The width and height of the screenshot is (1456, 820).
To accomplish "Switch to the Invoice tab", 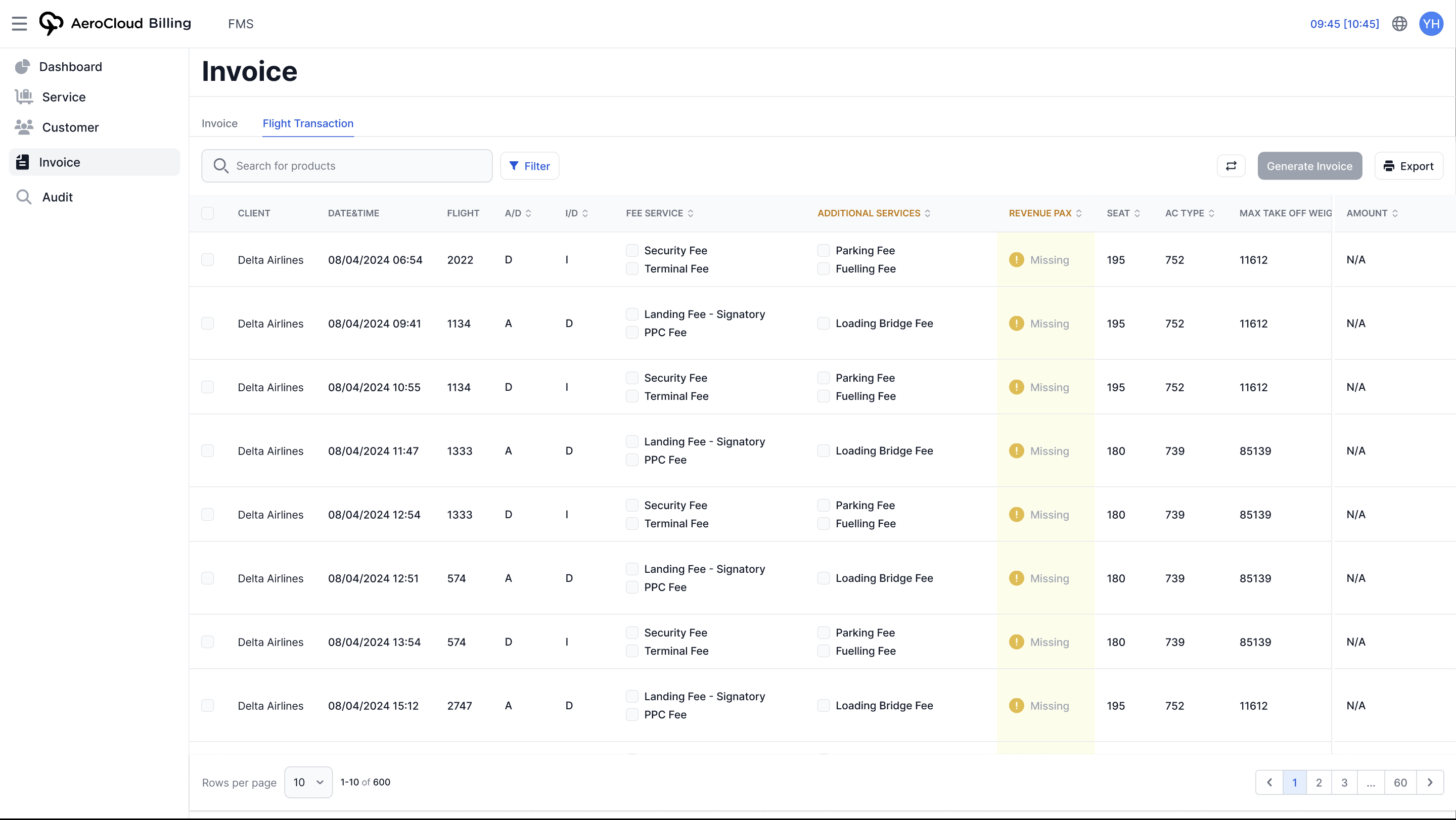I will click(219, 123).
